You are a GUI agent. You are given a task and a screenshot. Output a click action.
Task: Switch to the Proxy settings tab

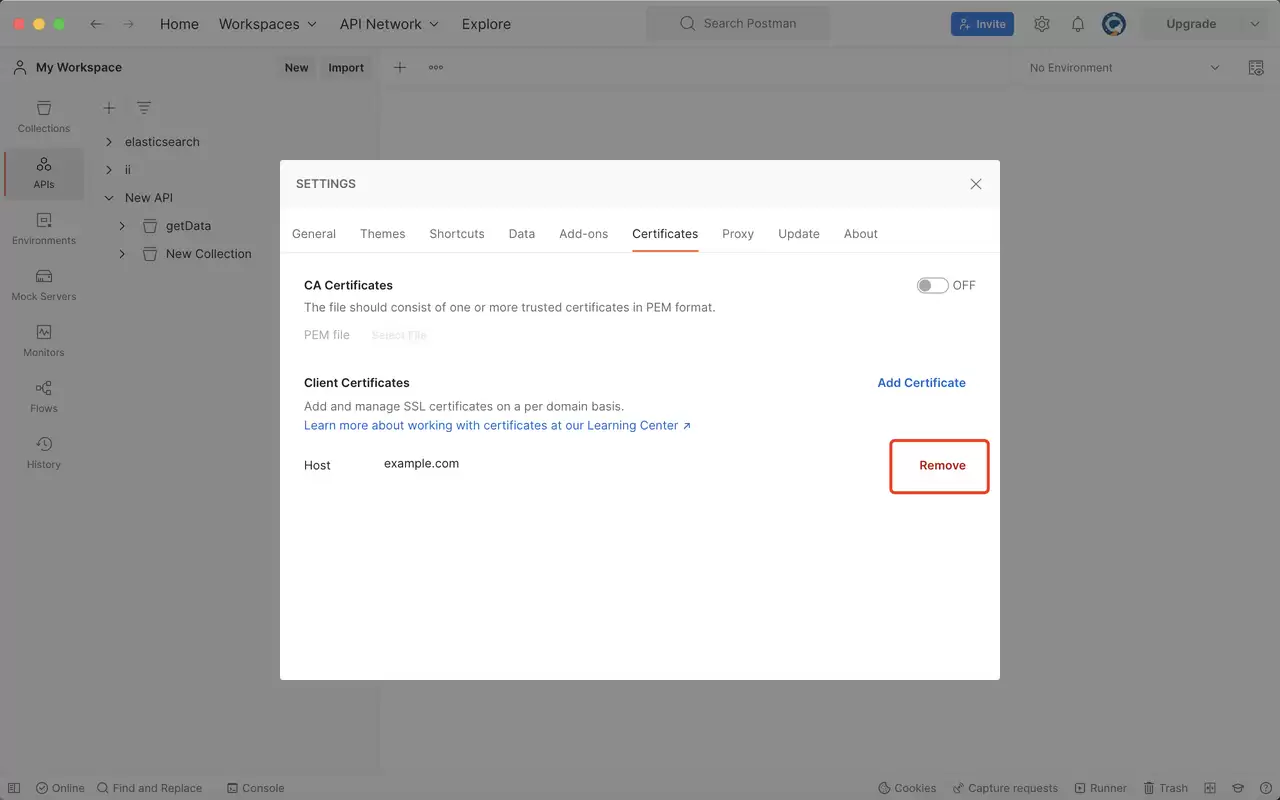738,234
